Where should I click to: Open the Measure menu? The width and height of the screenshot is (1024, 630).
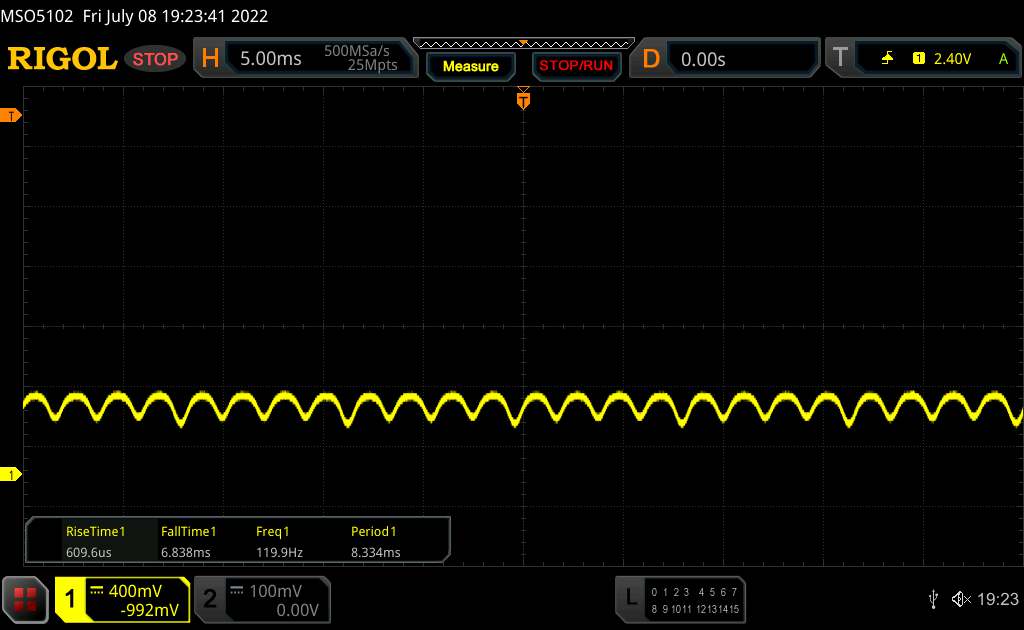pos(470,66)
